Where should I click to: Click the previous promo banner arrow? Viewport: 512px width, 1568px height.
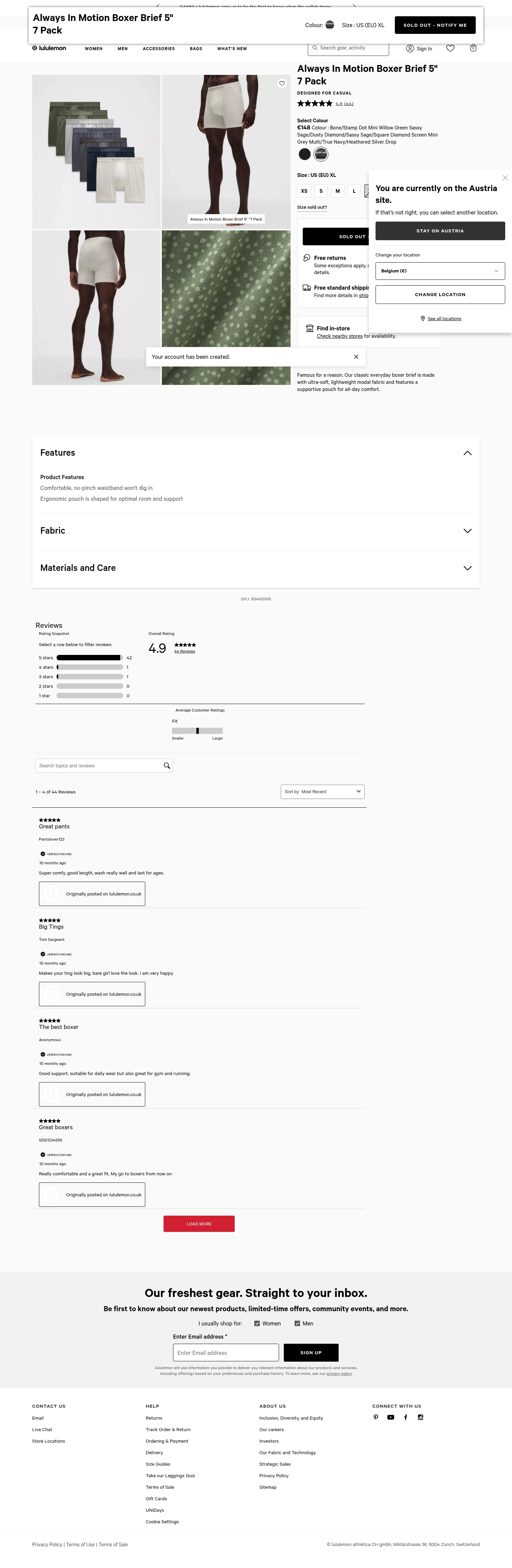[157, 6]
